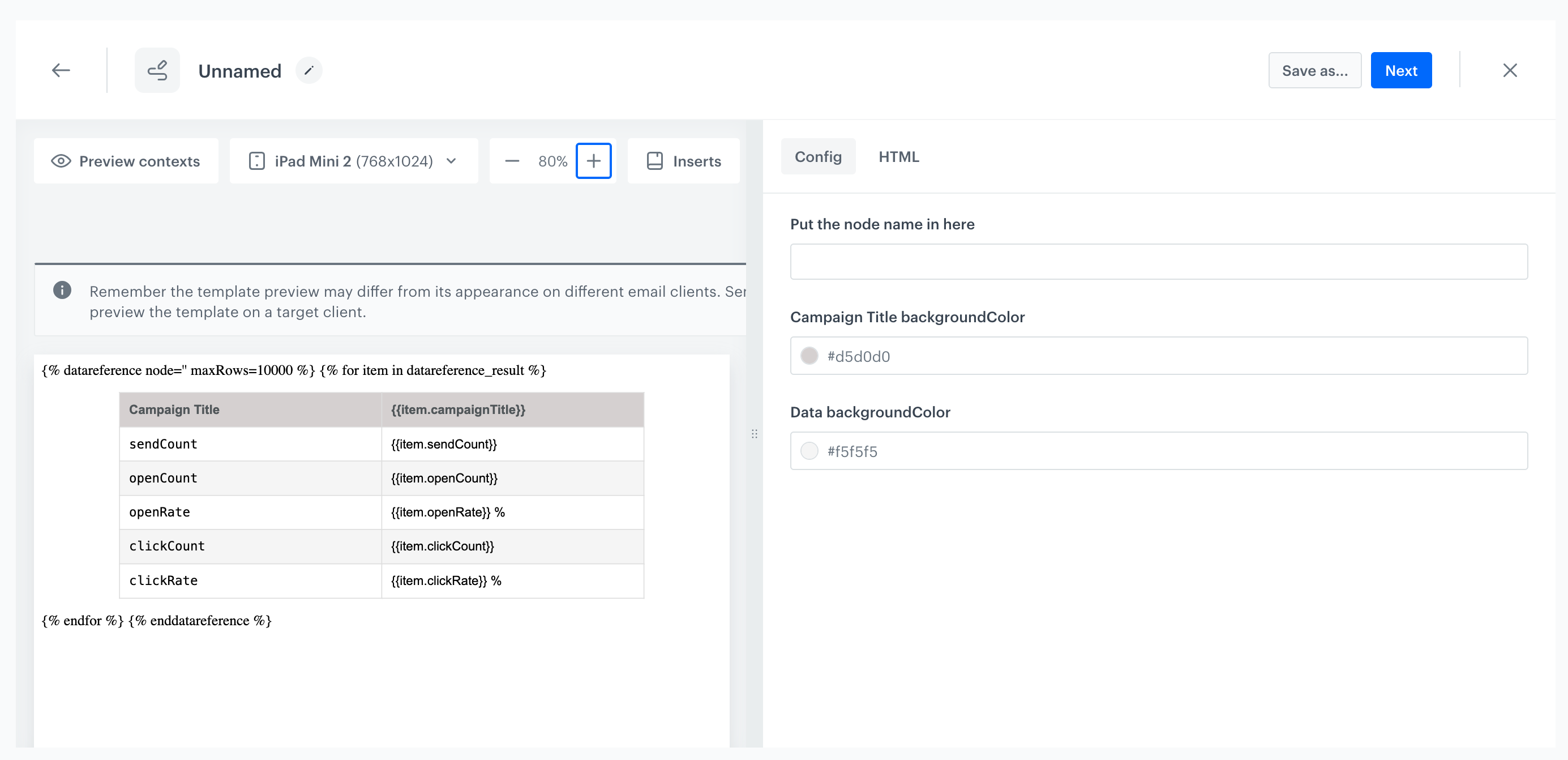Switch to the HTML tab

[x=898, y=156]
